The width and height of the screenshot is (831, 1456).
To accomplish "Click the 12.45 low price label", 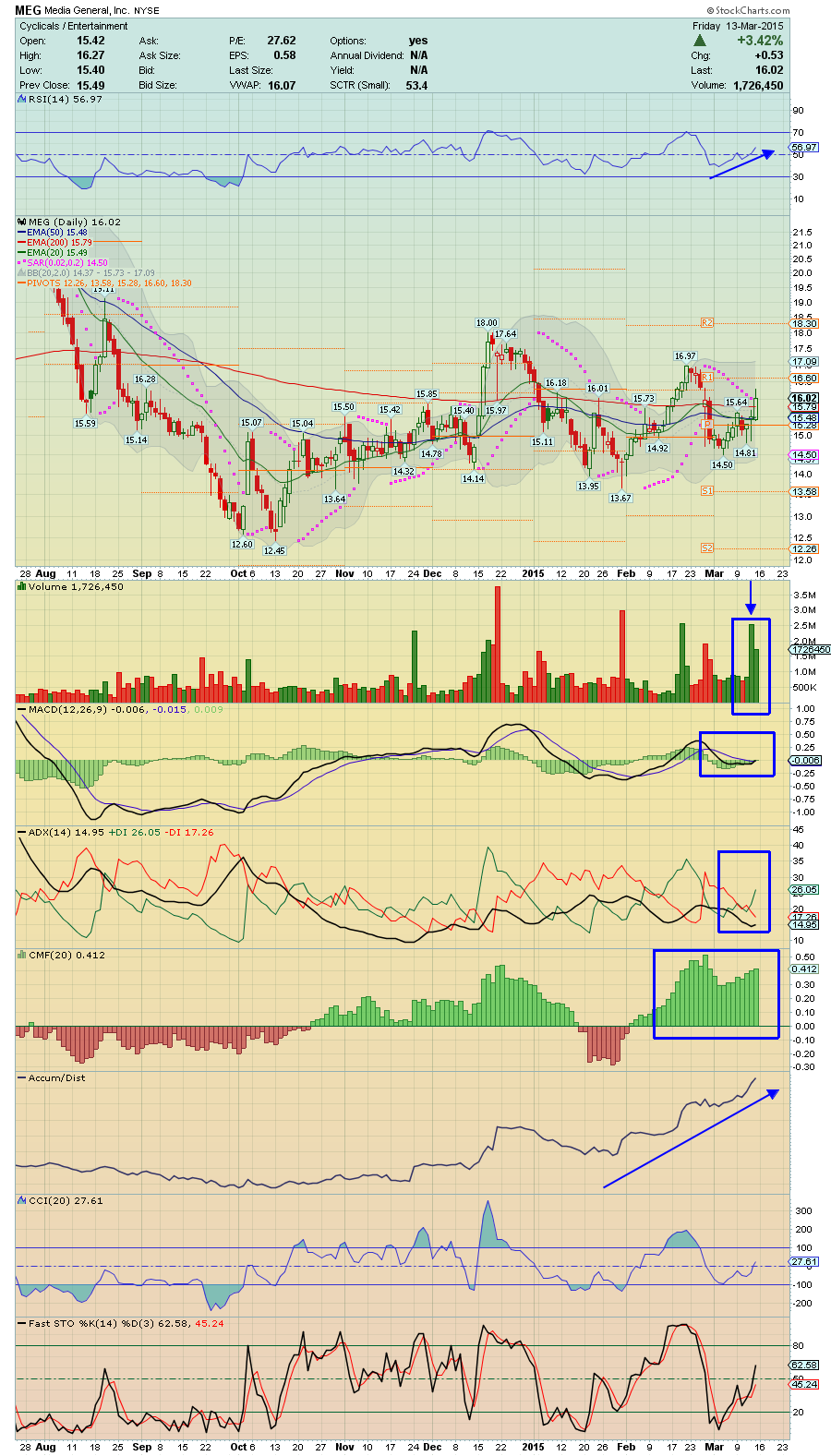I will (274, 550).
